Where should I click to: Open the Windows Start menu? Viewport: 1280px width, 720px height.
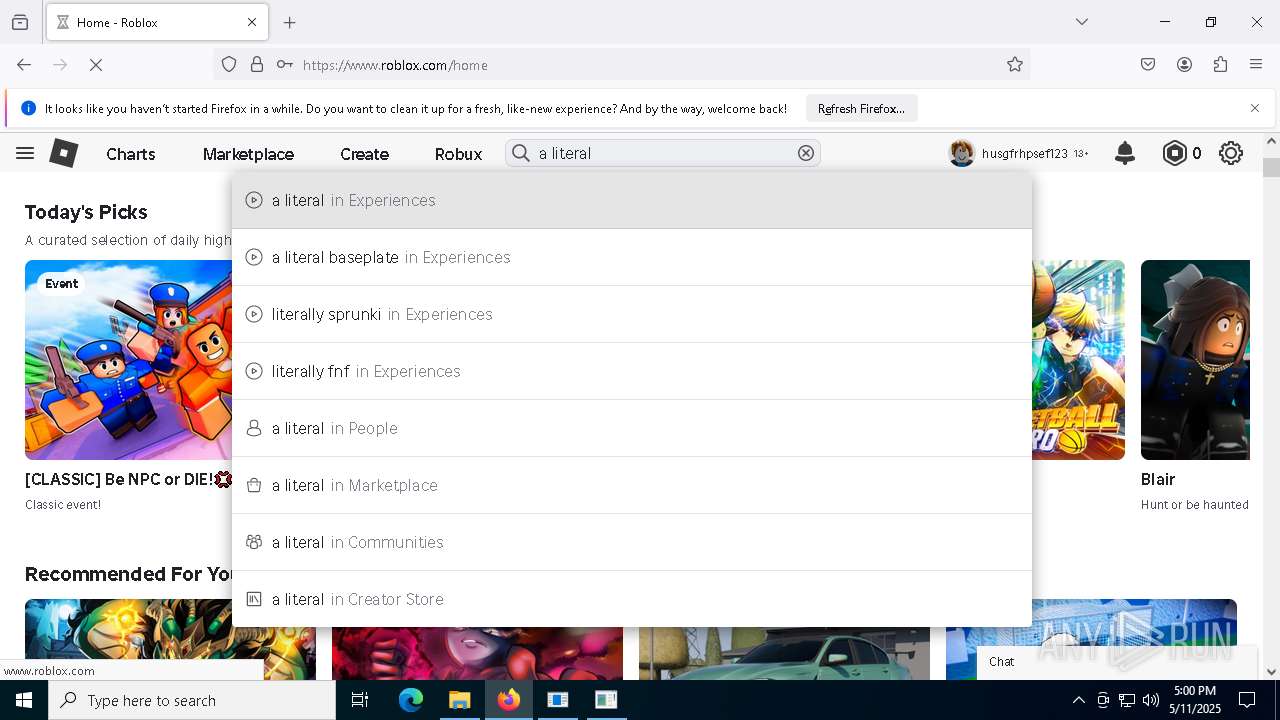tap(24, 700)
